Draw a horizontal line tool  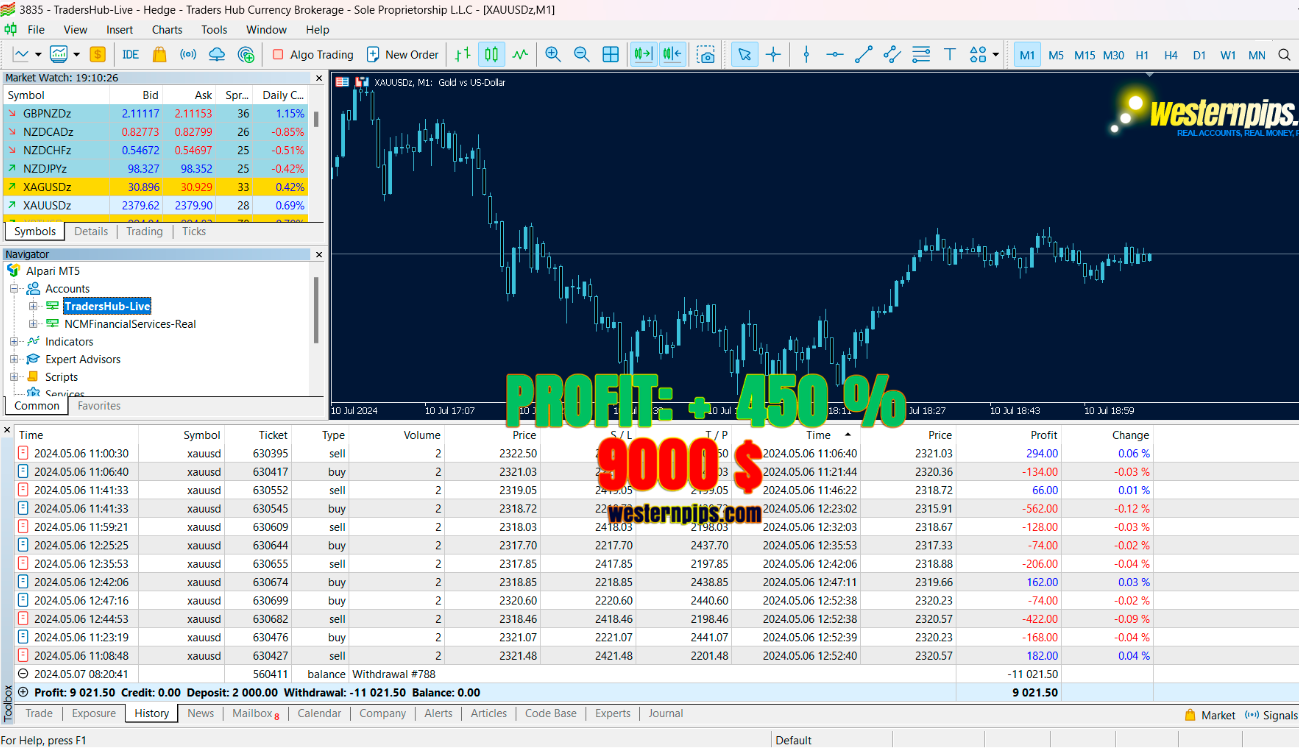835,54
